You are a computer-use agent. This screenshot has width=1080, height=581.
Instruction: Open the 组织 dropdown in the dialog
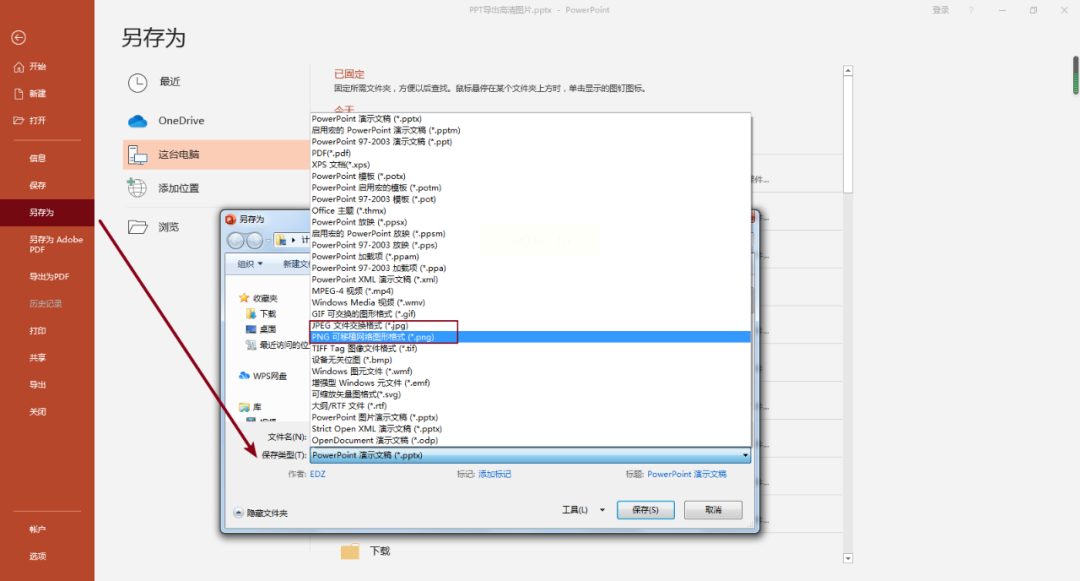[x=250, y=264]
